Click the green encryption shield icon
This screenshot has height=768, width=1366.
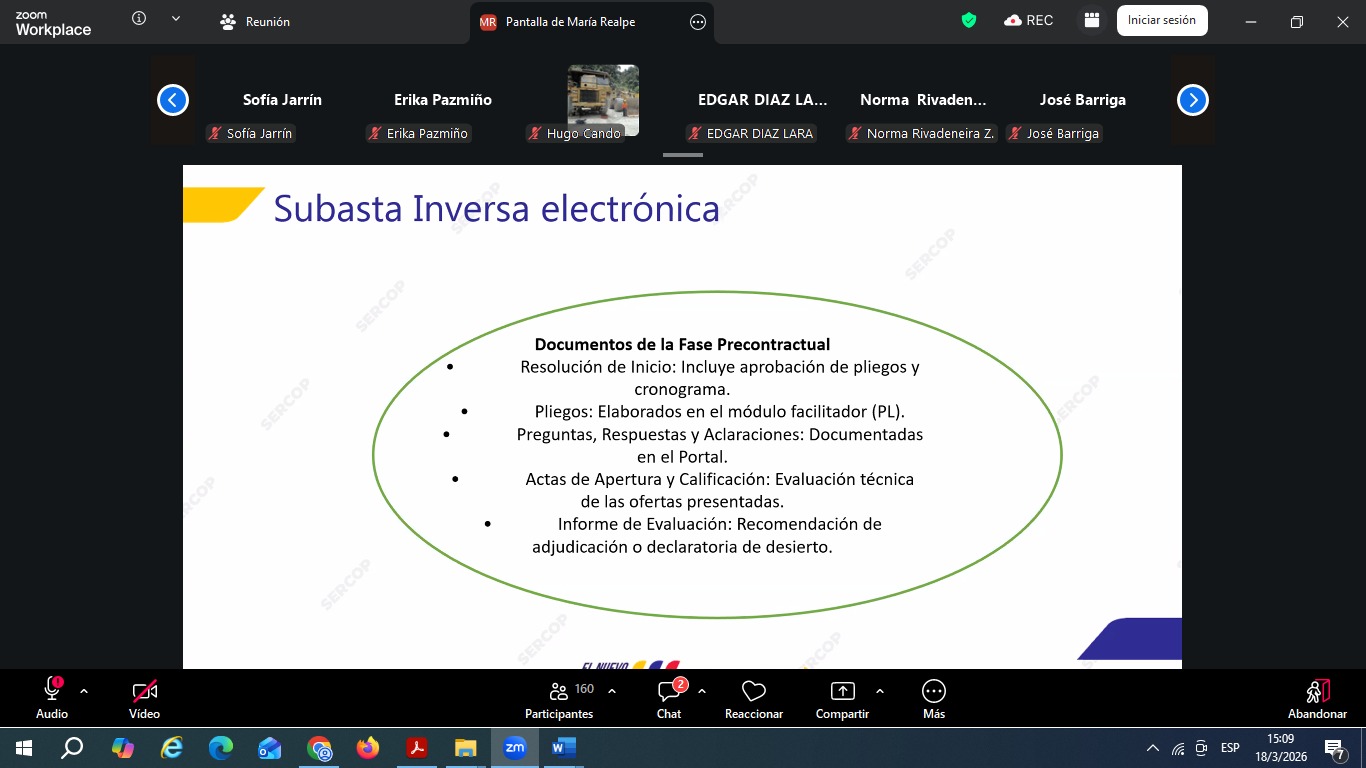[x=968, y=20]
